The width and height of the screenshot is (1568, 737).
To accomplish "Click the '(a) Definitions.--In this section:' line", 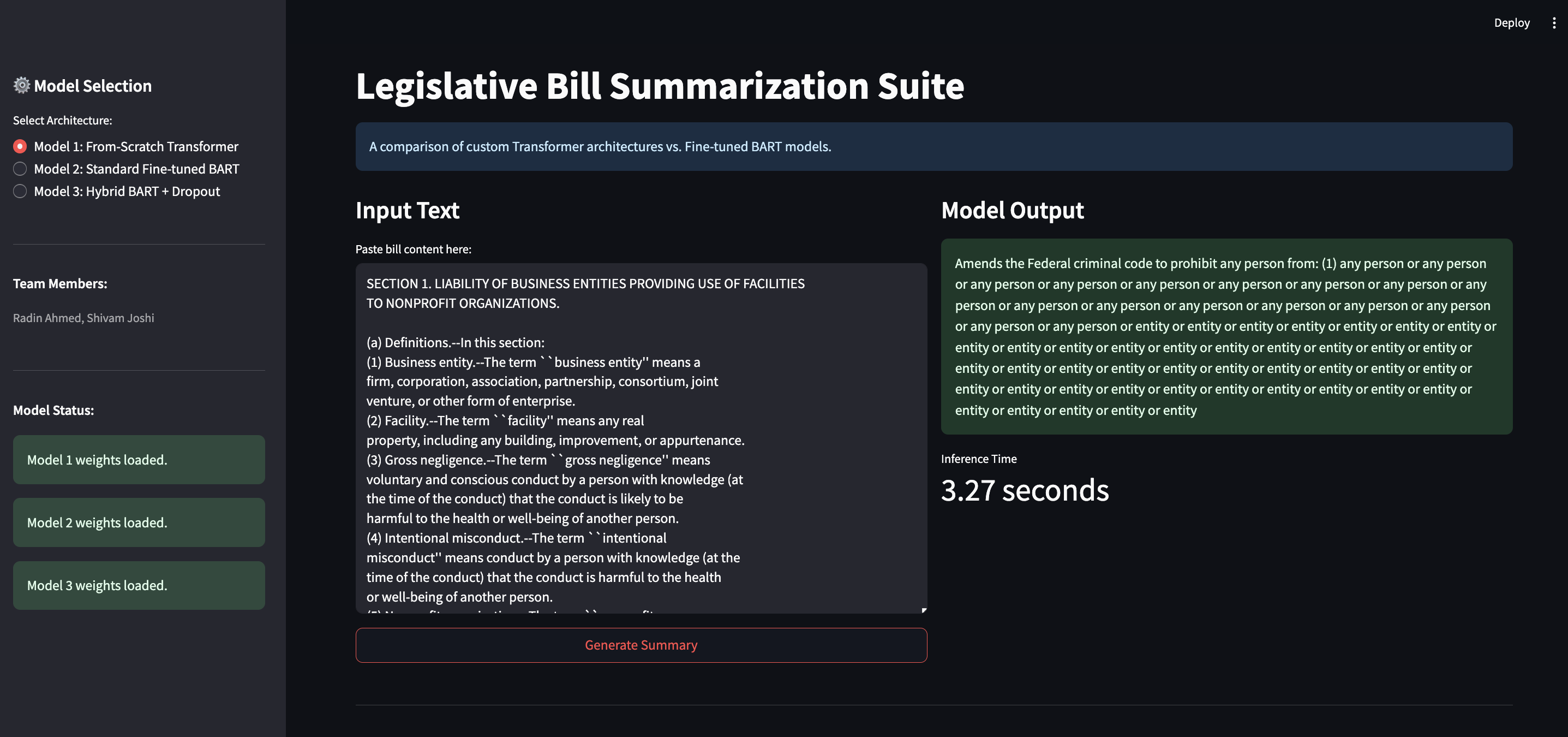I will click(456, 342).
